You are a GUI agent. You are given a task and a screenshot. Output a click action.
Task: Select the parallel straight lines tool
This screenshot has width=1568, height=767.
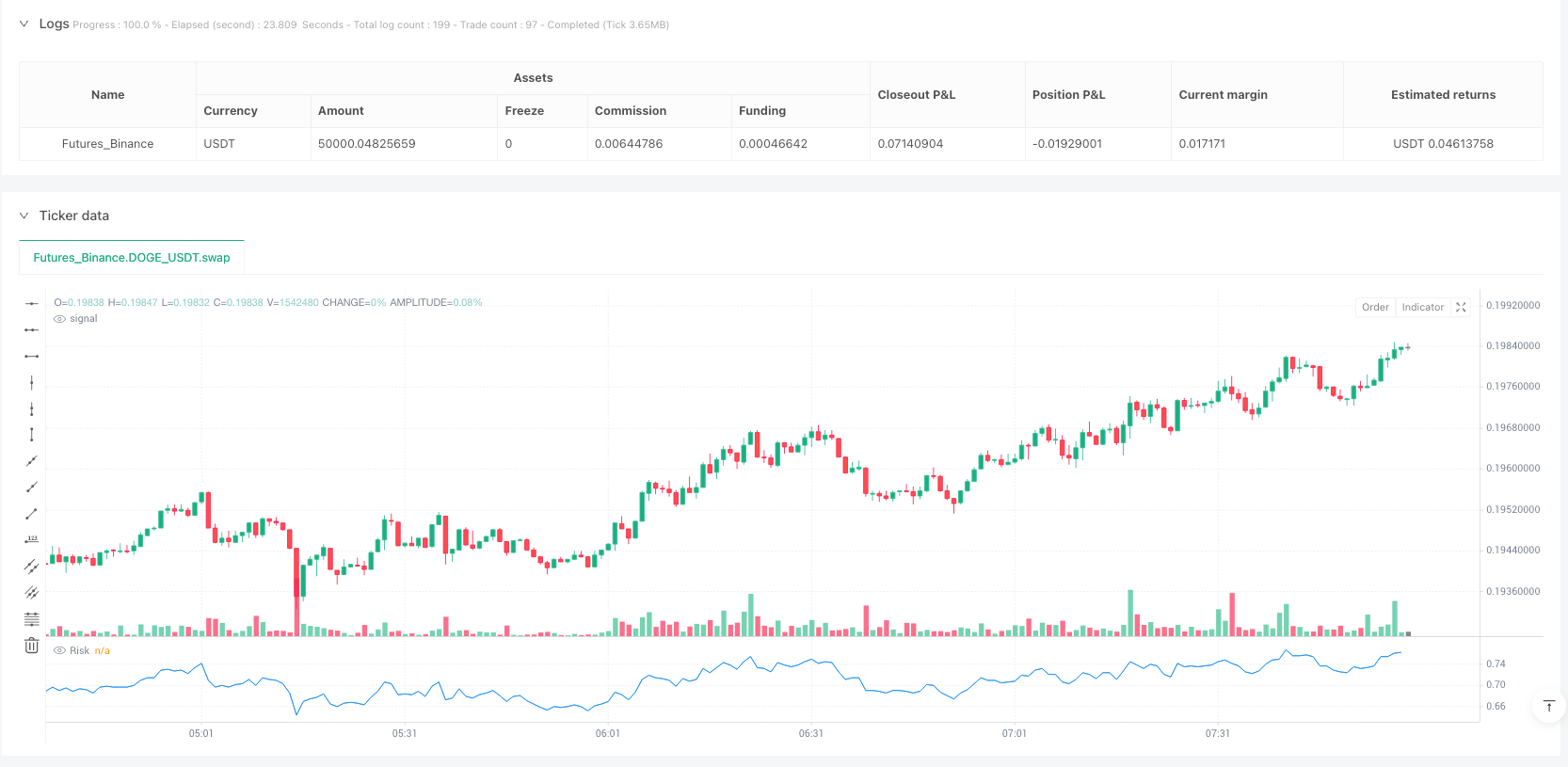point(31,593)
